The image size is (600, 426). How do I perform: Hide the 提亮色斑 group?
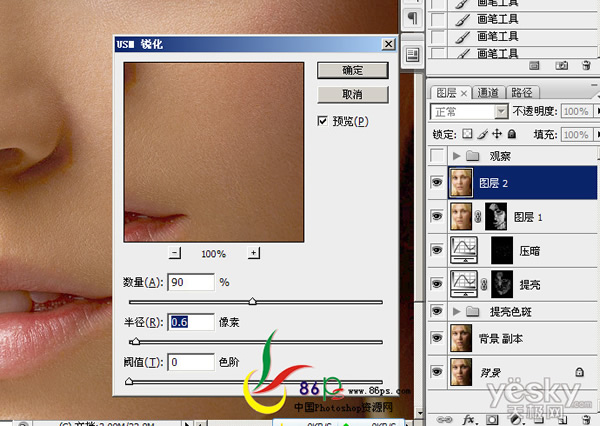coord(437,310)
